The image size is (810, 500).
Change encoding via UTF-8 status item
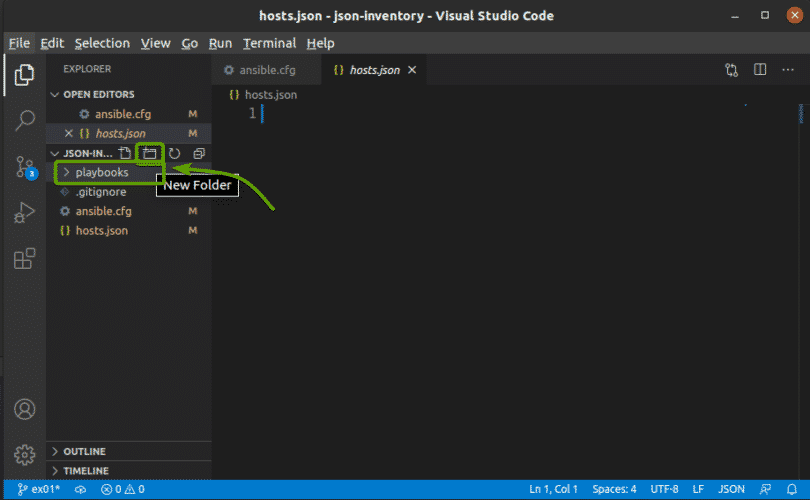(664, 489)
